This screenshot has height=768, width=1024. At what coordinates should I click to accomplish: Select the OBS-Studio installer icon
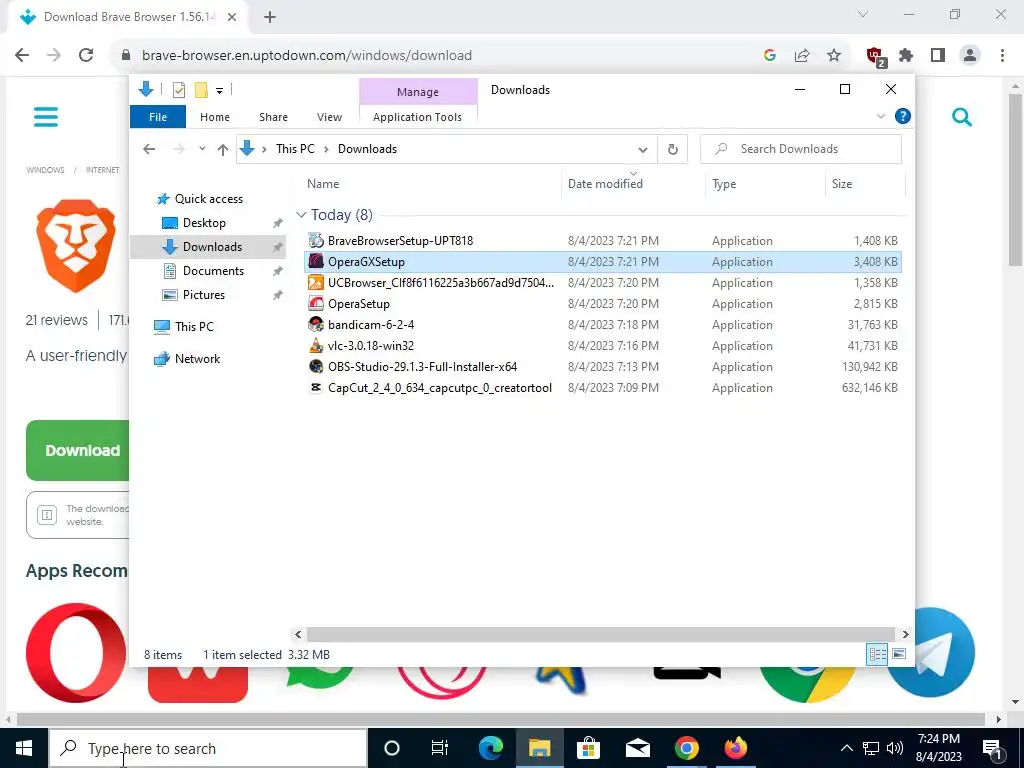point(316,366)
